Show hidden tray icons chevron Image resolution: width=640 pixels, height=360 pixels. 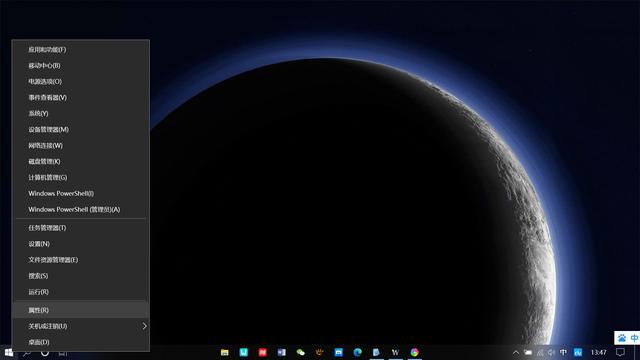tap(516, 352)
